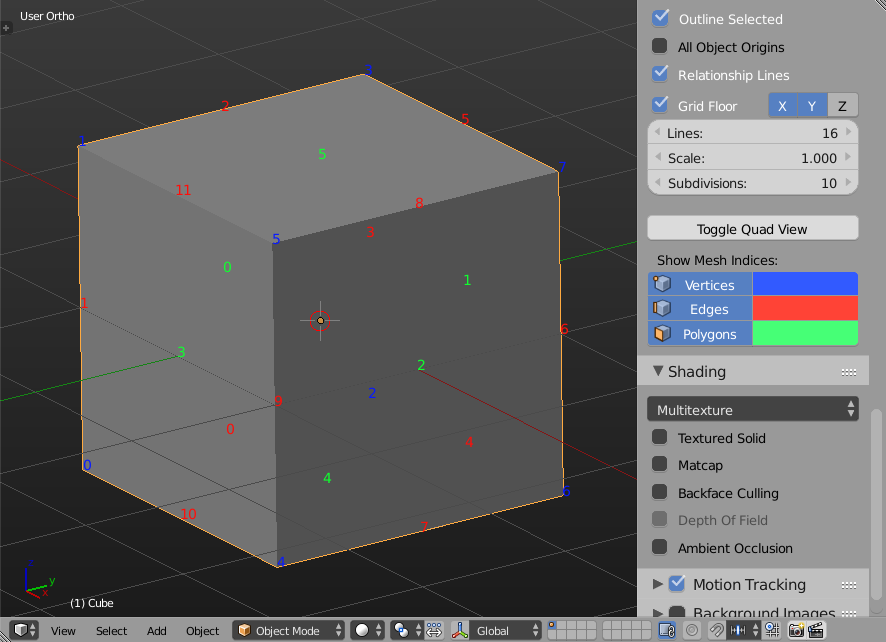Click the 'Show Mesh Indices:' label
Image resolution: width=886 pixels, height=642 pixels.
(x=717, y=260)
